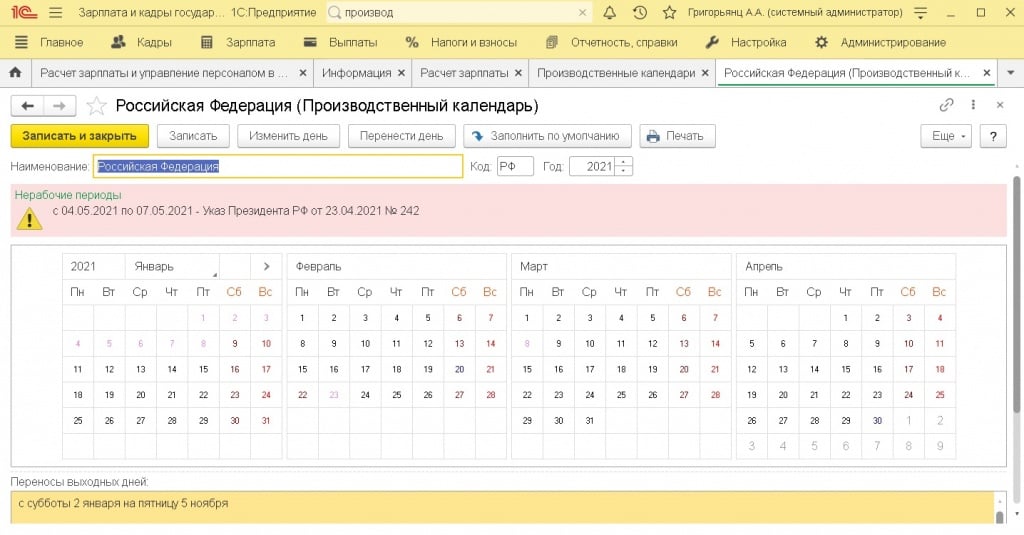Open the notifications bell icon
1024x535 pixels.
click(610, 13)
